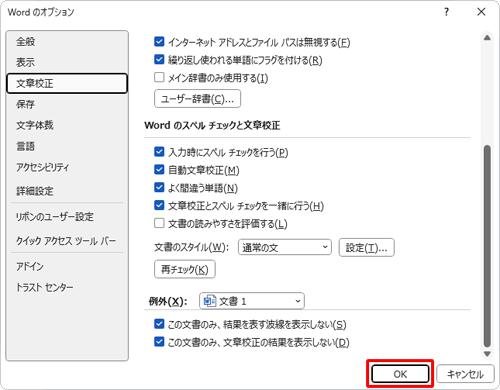
Task: Open the 文字体裁 category
Action: [x=67, y=125]
